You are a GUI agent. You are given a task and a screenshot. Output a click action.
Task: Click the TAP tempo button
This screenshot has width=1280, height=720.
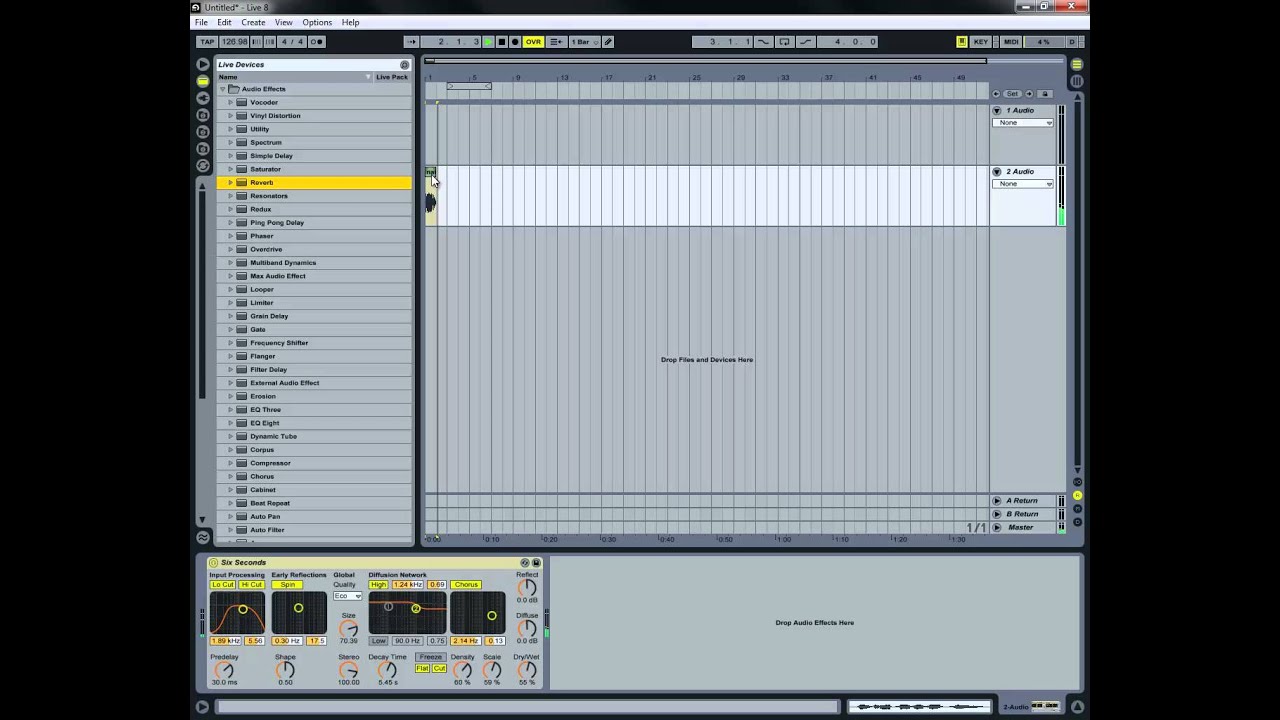coord(207,42)
